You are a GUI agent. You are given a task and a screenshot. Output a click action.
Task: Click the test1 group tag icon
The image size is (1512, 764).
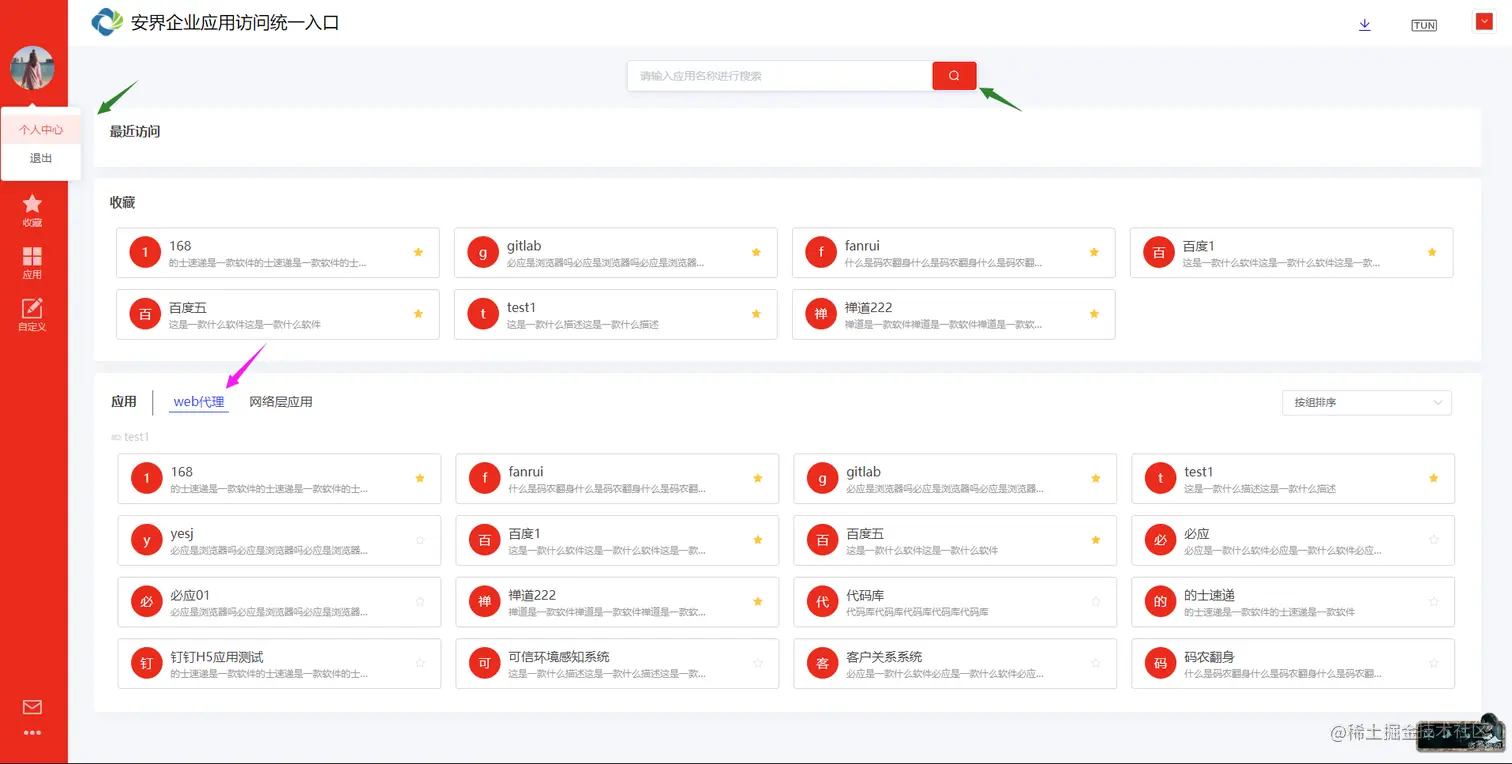[115, 437]
